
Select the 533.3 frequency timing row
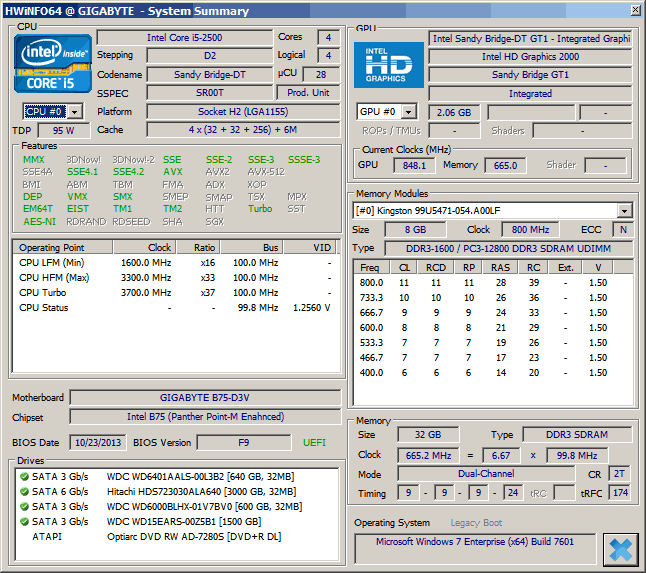click(493, 343)
